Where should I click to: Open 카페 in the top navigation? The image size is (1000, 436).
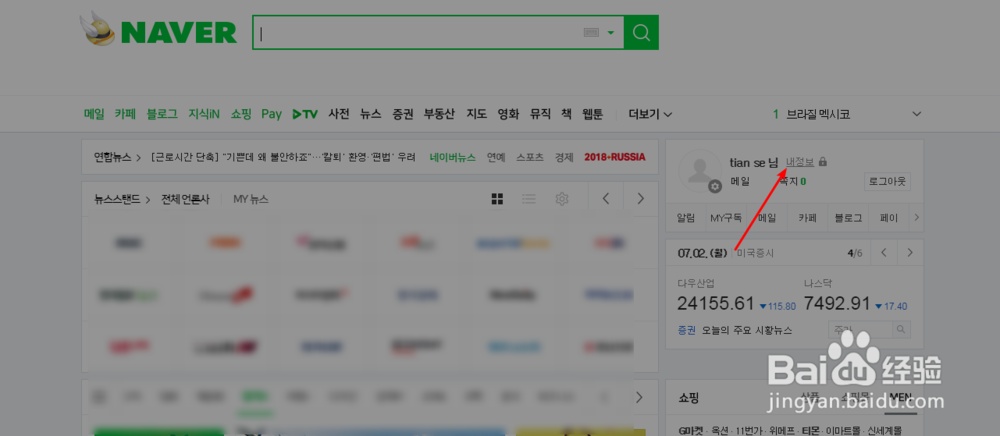coord(125,114)
